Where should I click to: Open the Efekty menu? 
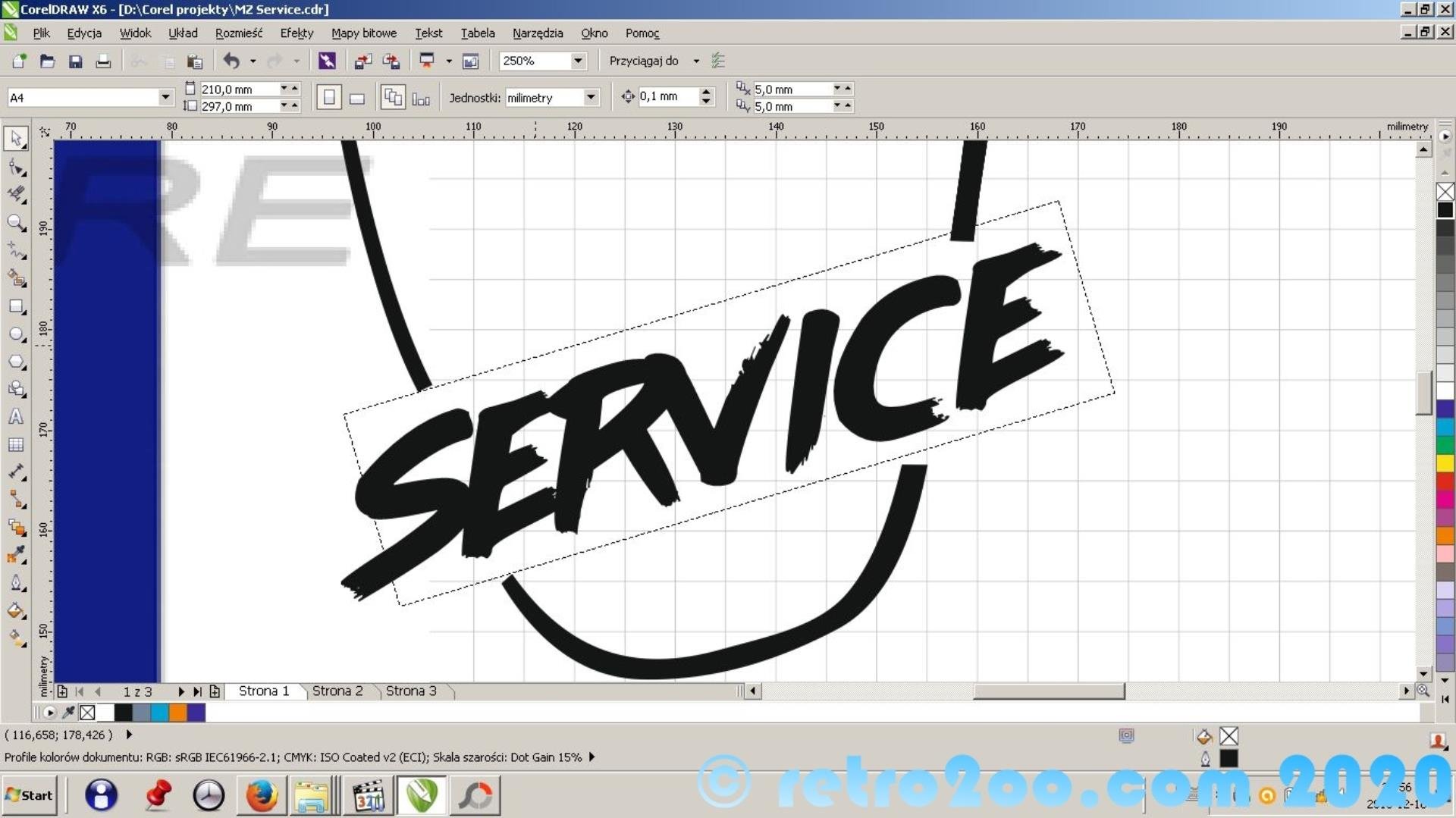(296, 33)
